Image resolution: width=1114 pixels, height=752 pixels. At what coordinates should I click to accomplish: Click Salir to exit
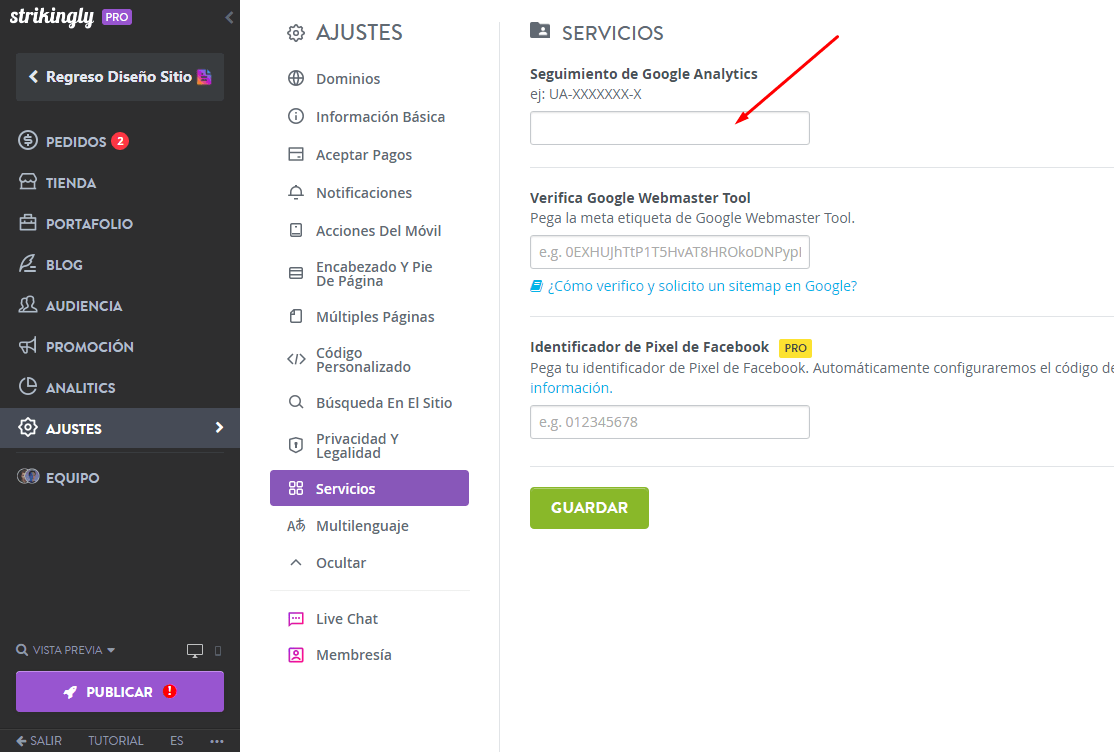click(39, 741)
